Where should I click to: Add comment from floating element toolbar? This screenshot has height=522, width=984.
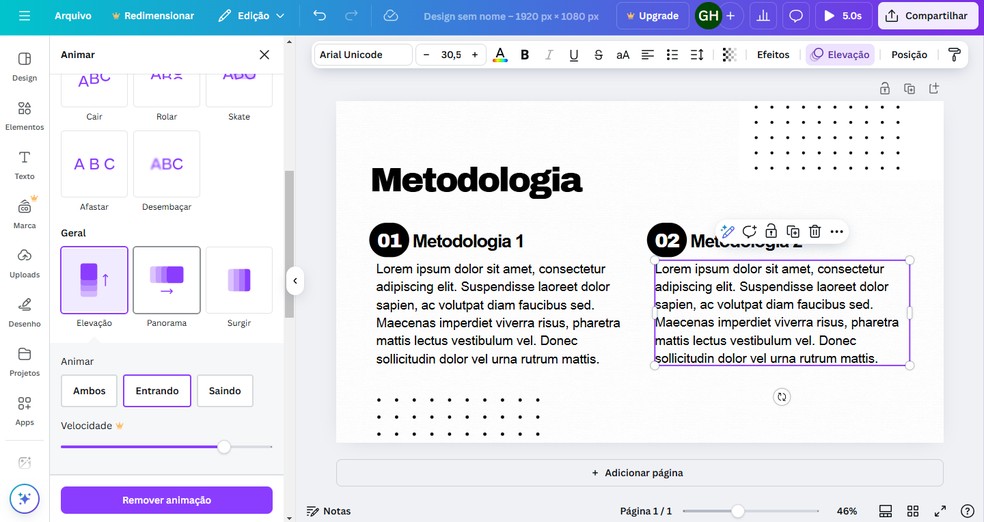coord(749,232)
